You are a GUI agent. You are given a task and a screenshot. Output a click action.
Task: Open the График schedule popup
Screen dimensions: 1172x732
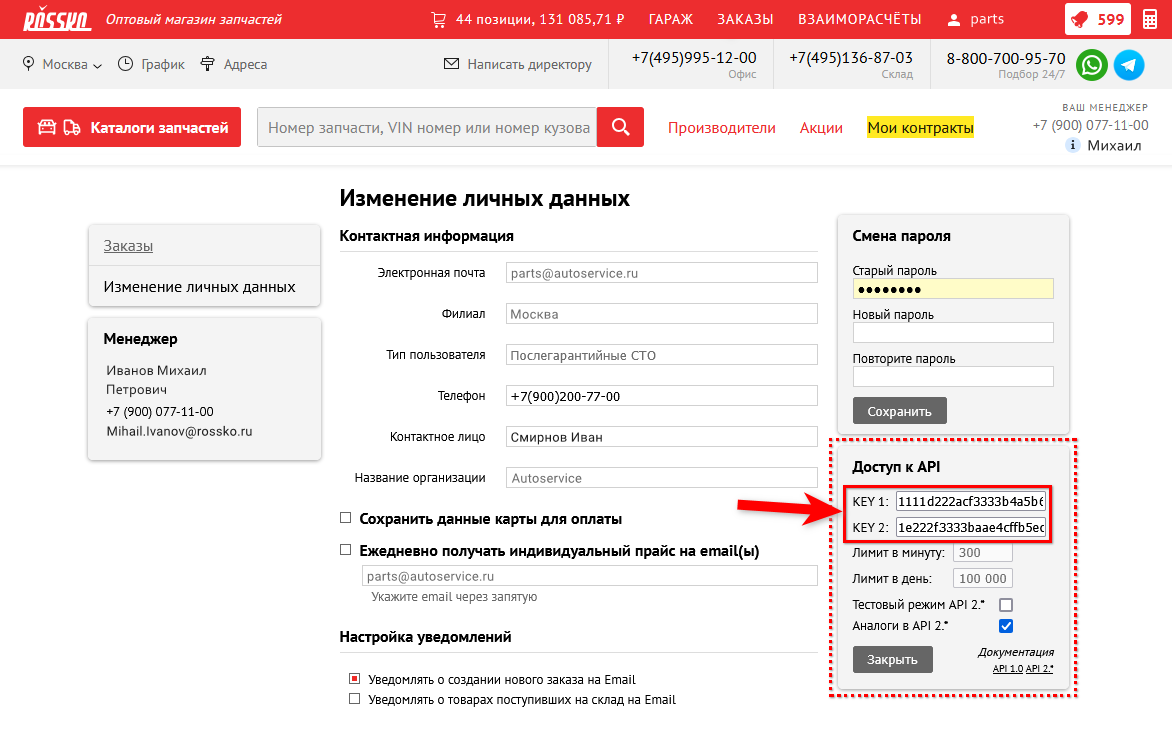[x=151, y=65]
